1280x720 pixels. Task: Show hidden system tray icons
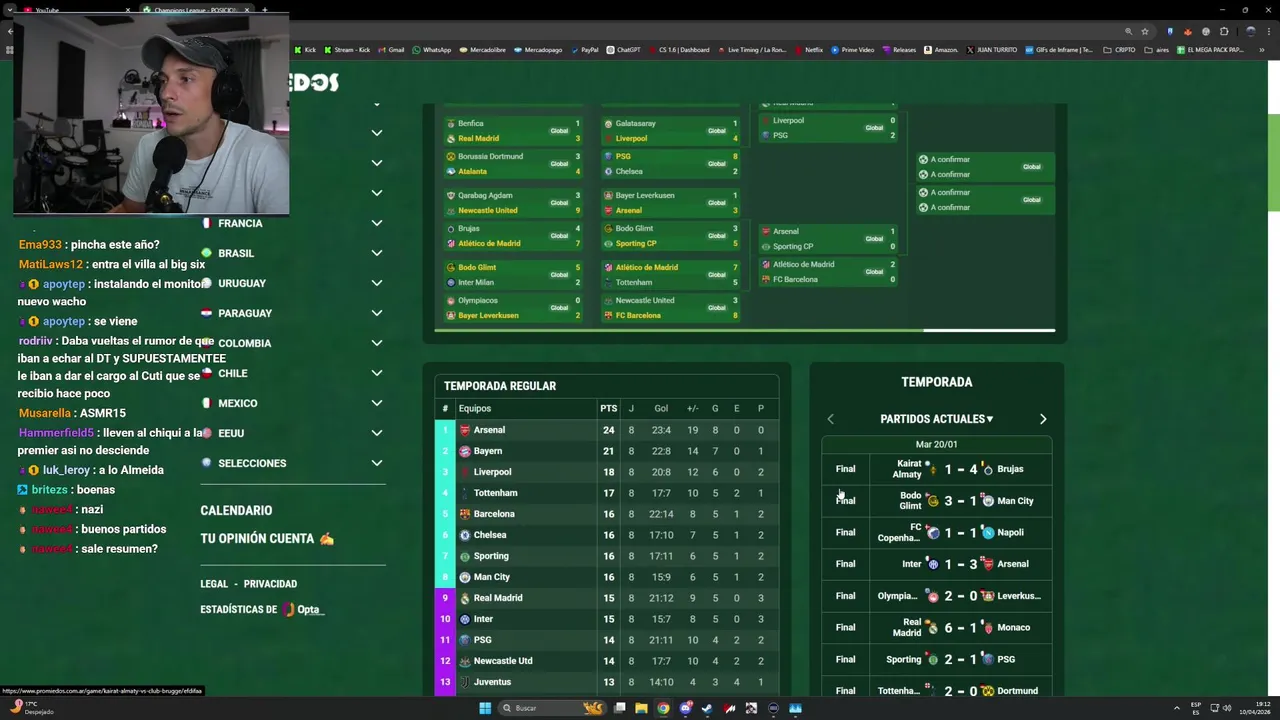1178,708
